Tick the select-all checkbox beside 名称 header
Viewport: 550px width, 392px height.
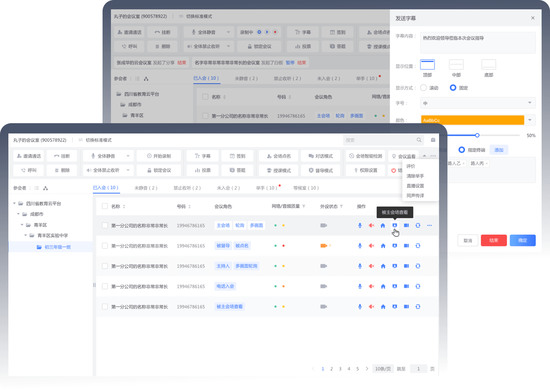click(x=105, y=206)
